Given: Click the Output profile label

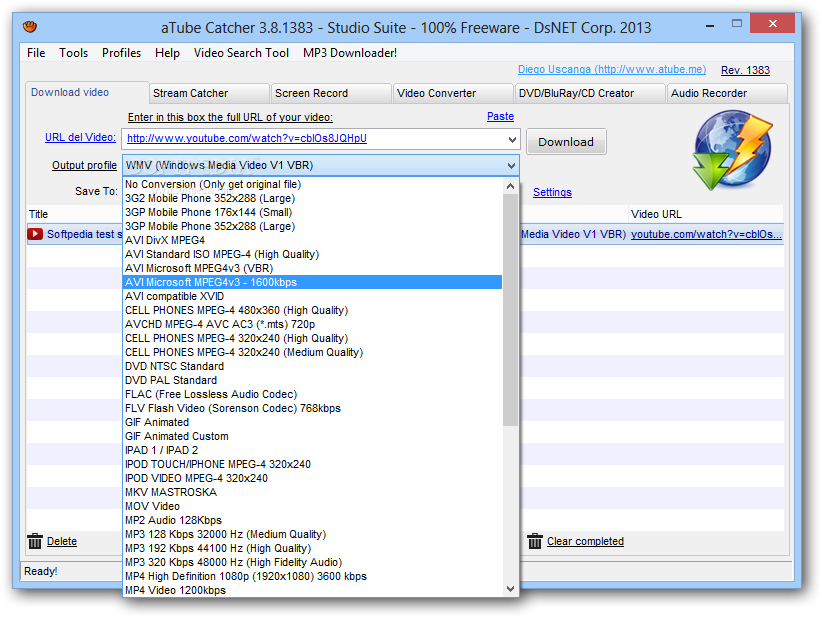Looking at the screenshot, I should click(84, 165).
